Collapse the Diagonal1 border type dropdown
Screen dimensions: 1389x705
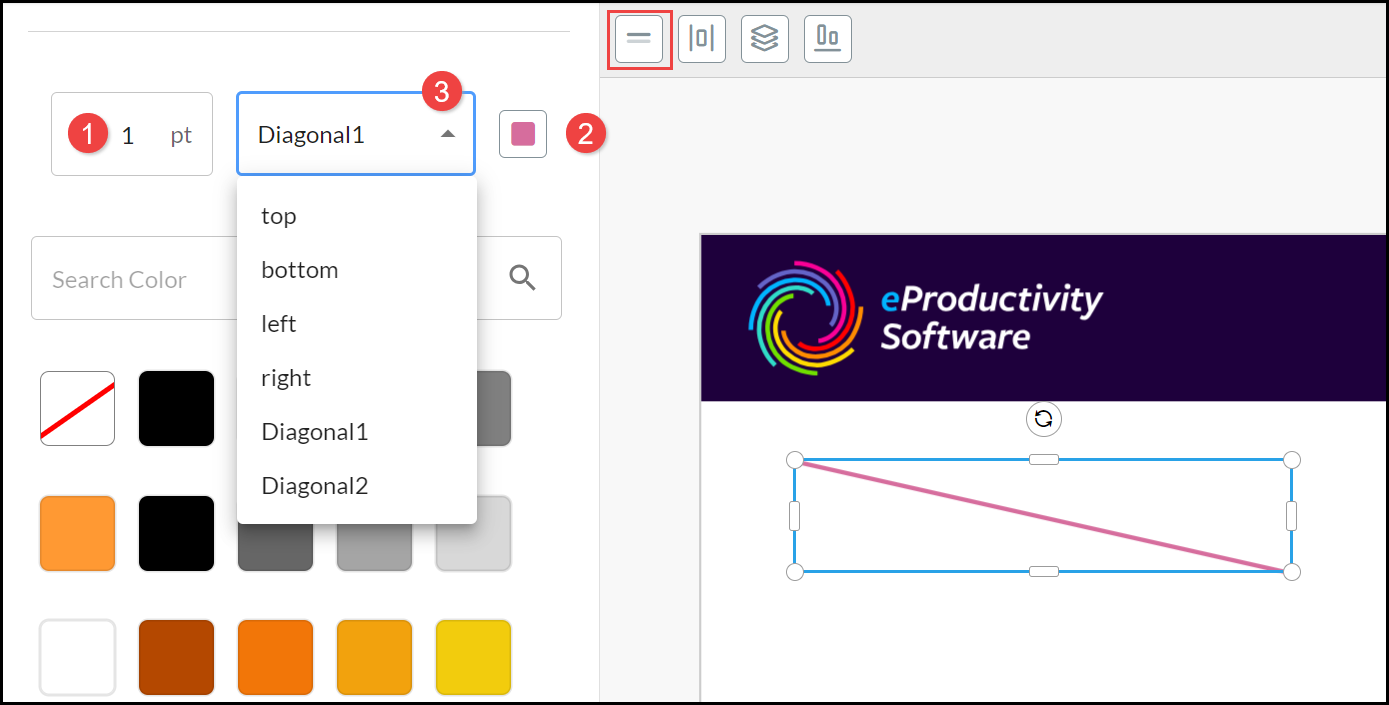pyautogui.click(x=448, y=134)
